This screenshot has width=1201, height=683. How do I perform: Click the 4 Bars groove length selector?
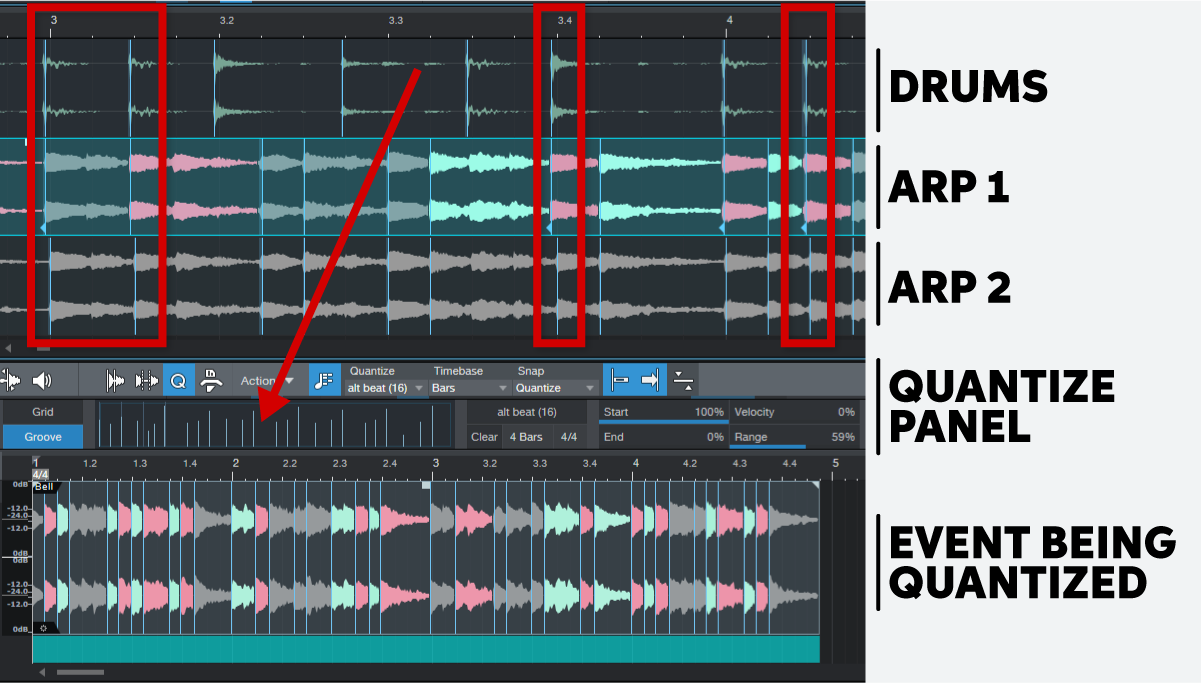tap(527, 436)
